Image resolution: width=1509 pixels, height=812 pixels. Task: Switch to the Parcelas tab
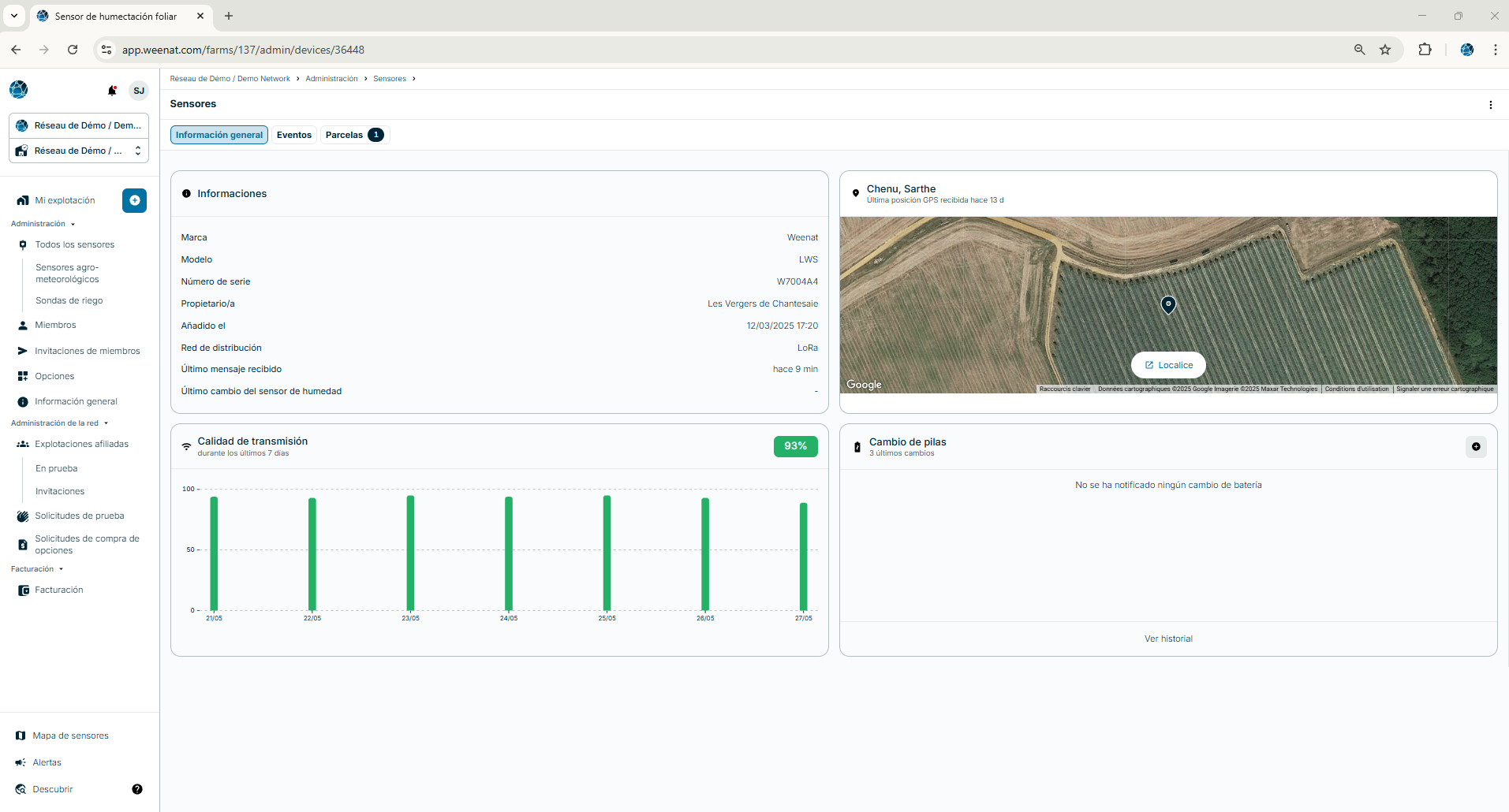355,135
